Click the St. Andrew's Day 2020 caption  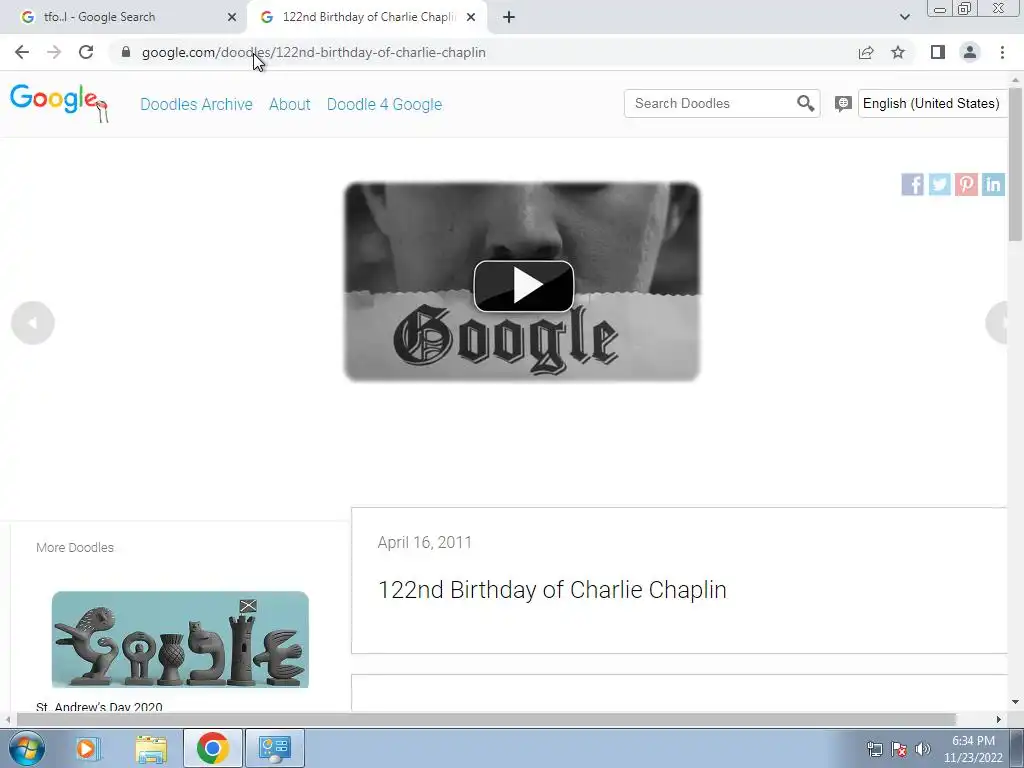pos(99,707)
